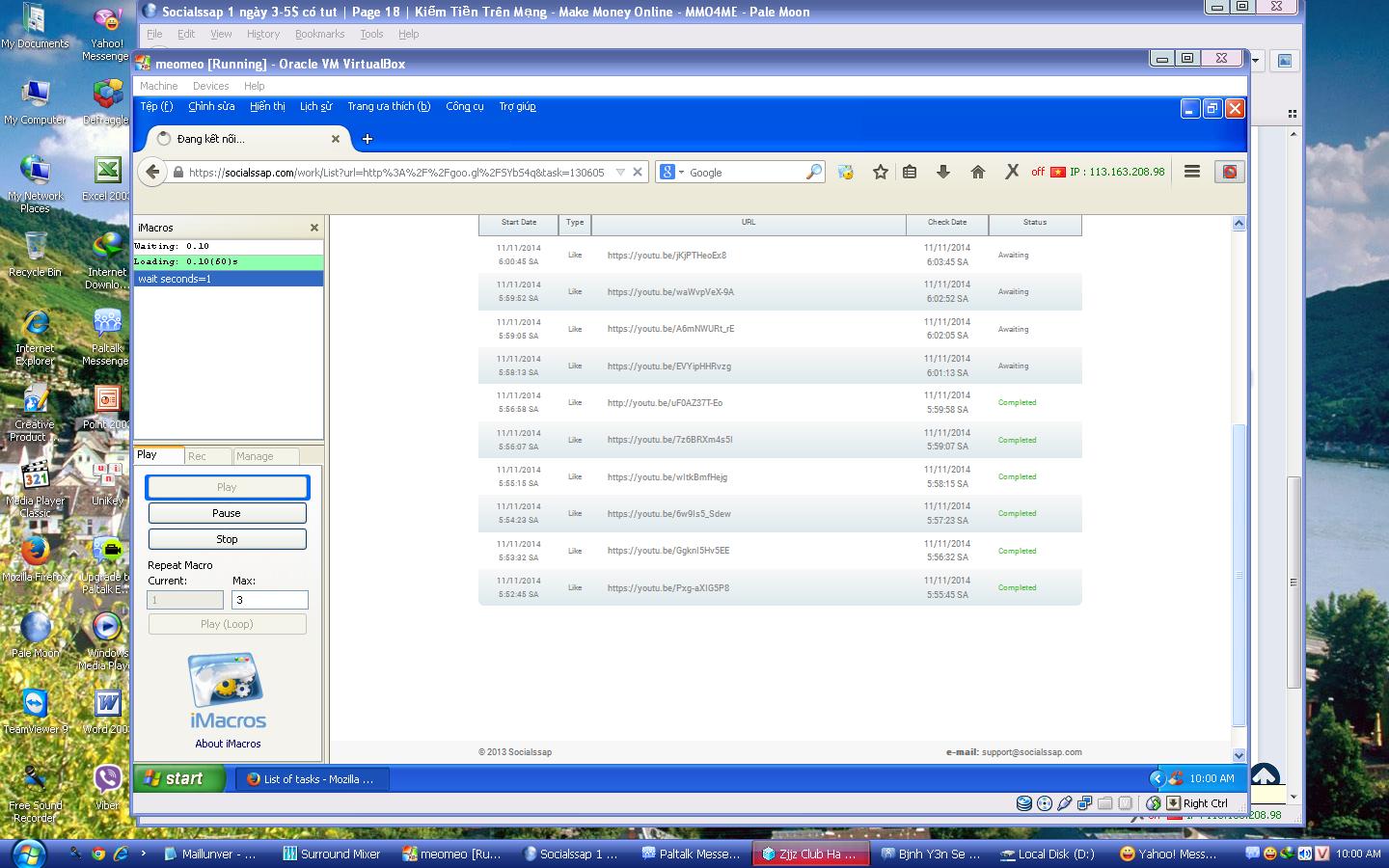This screenshot has width=1389, height=868.
Task: Click the smiley add-on toolbar icon
Action: pos(846,172)
